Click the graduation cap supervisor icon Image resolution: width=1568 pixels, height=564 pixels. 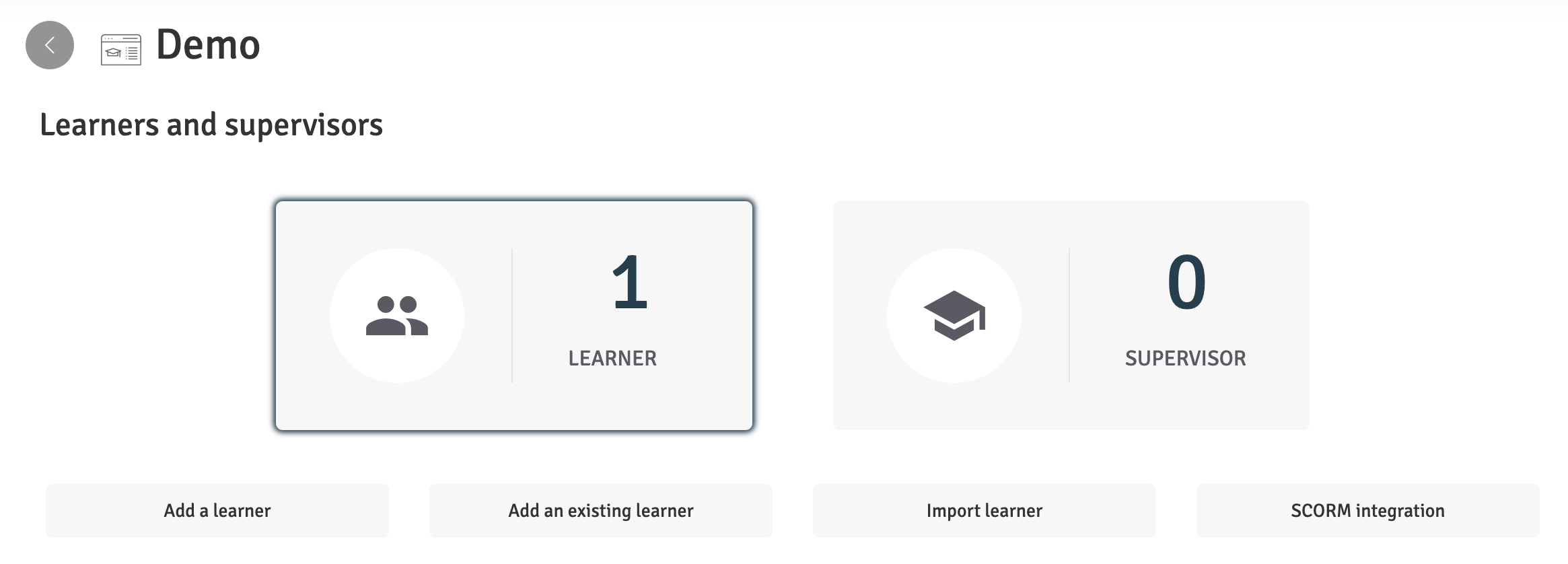point(954,316)
